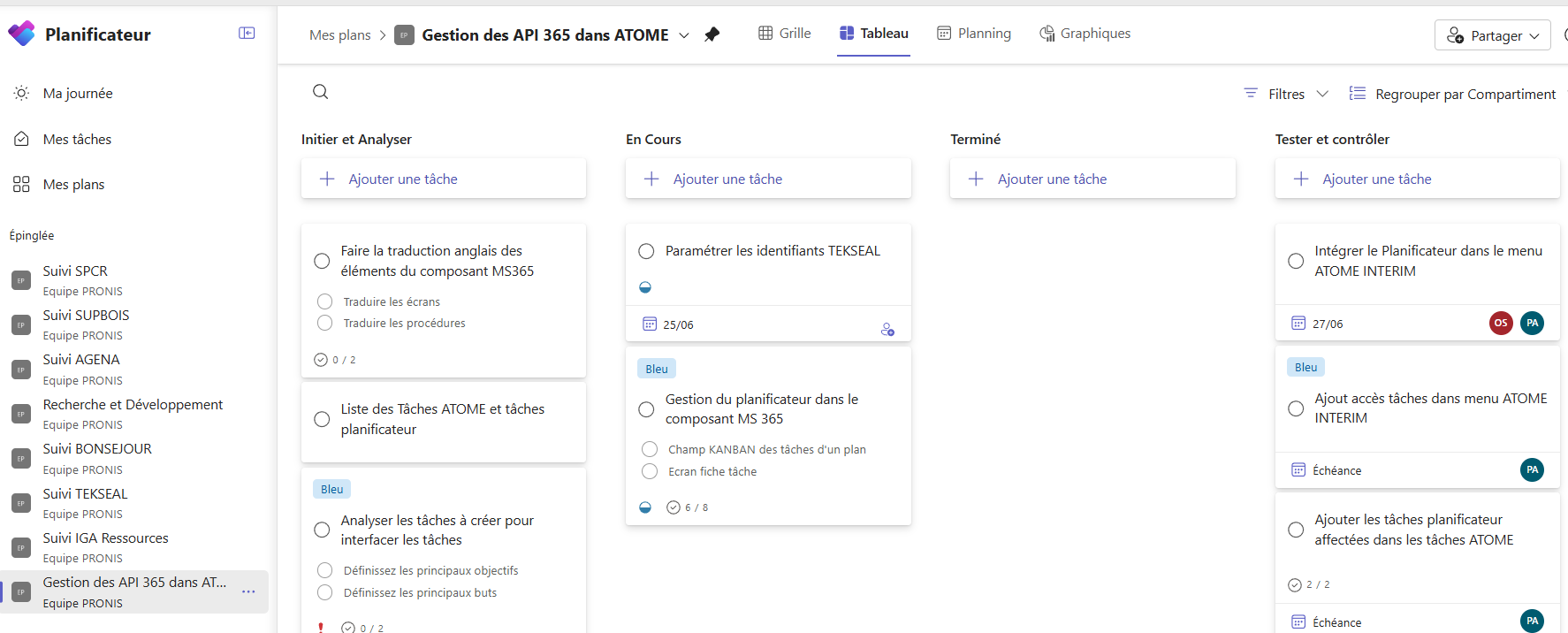
Task: Click the Mes plans grid icon in sidebar
Action: (21, 184)
